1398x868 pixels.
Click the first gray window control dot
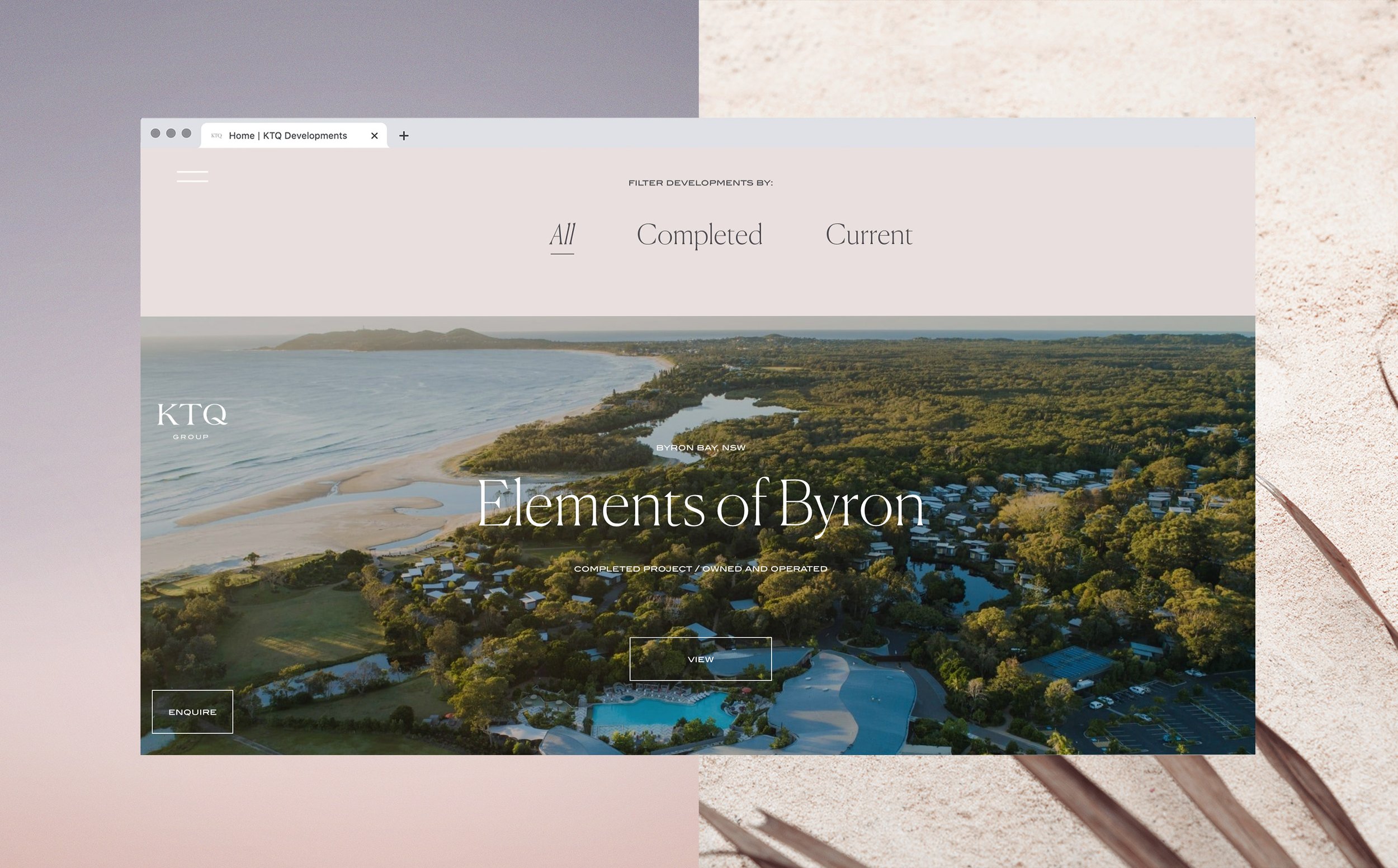pyautogui.click(x=155, y=133)
